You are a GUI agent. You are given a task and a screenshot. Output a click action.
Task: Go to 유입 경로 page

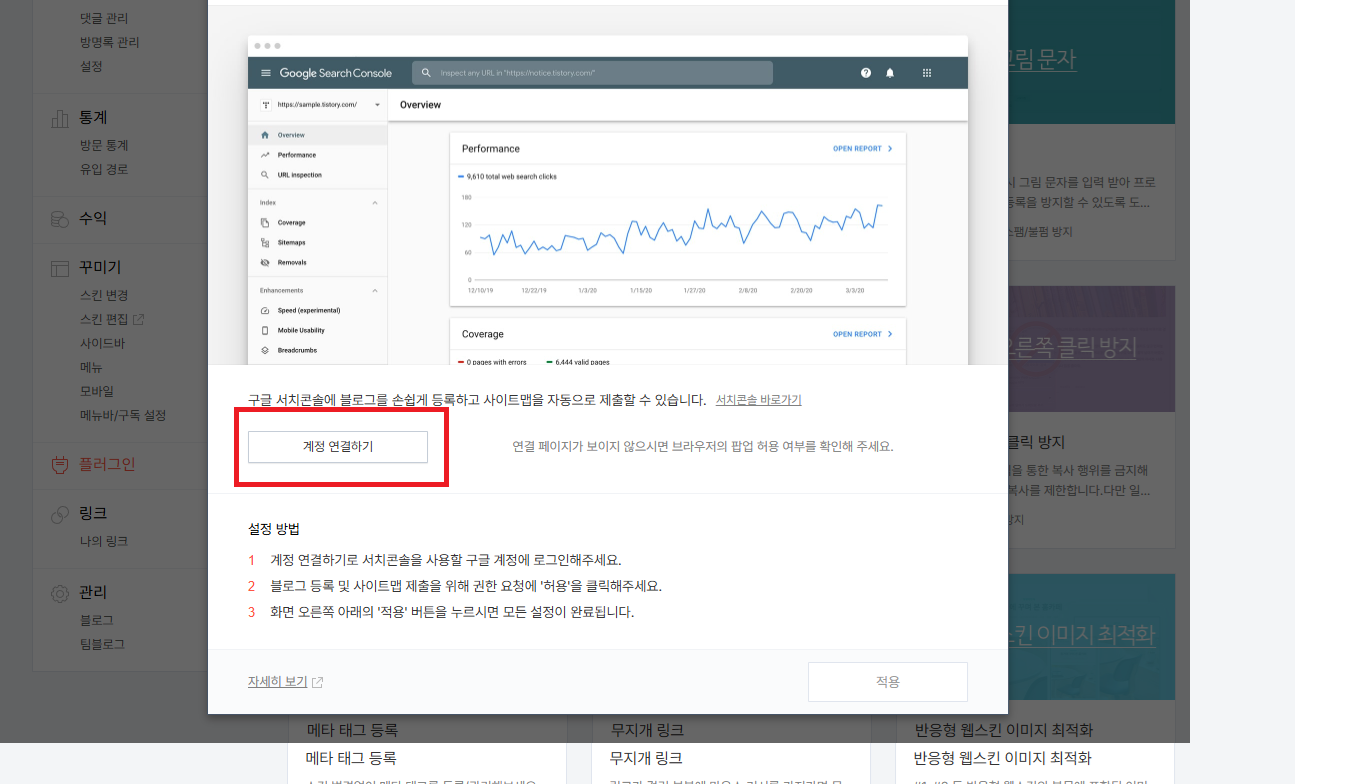[x=104, y=169]
